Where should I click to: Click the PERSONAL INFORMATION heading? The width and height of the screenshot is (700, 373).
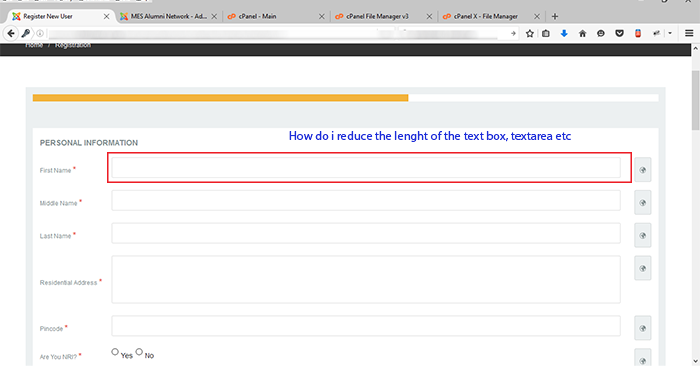coord(89,143)
